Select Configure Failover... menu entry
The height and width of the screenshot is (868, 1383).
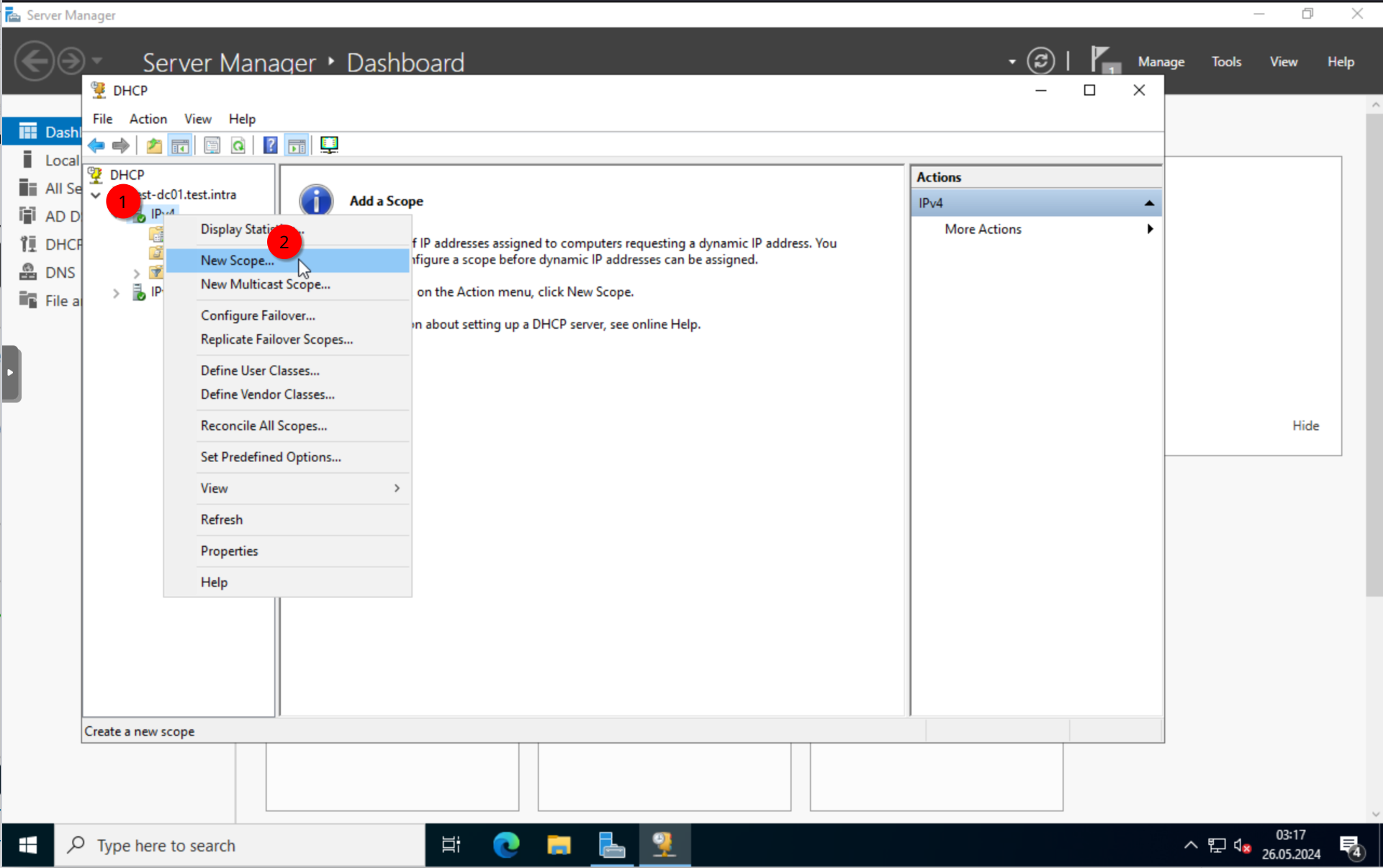(x=288, y=315)
